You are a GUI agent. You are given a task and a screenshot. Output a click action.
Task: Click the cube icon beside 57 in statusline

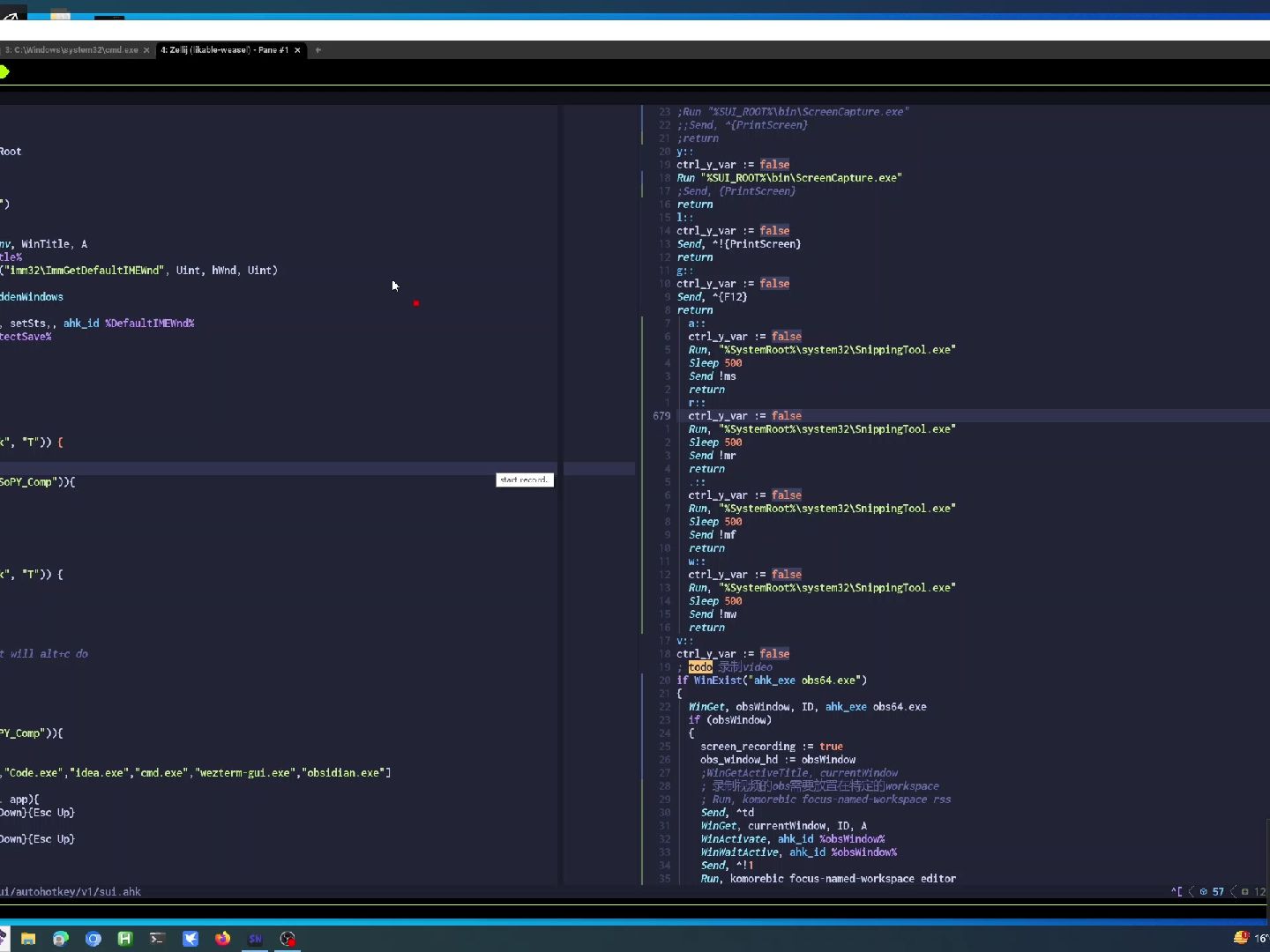(x=1203, y=892)
